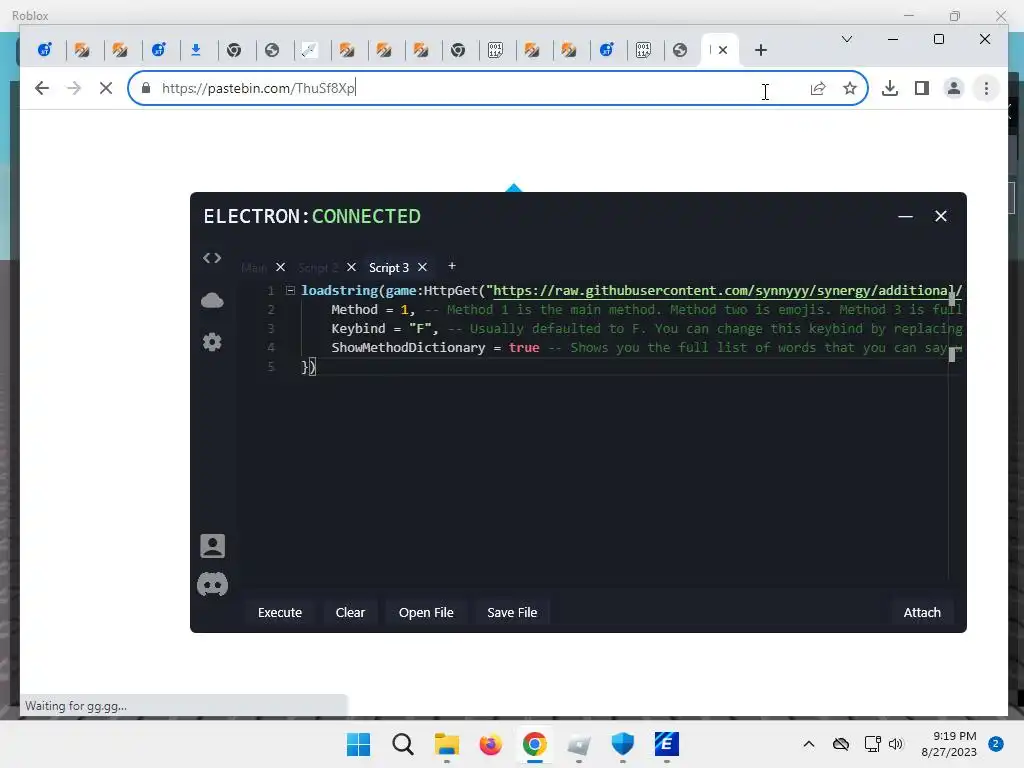This screenshot has width=1024, height=768.
Task: Click Chrome taskbar icon
Action: pos(534,744)
